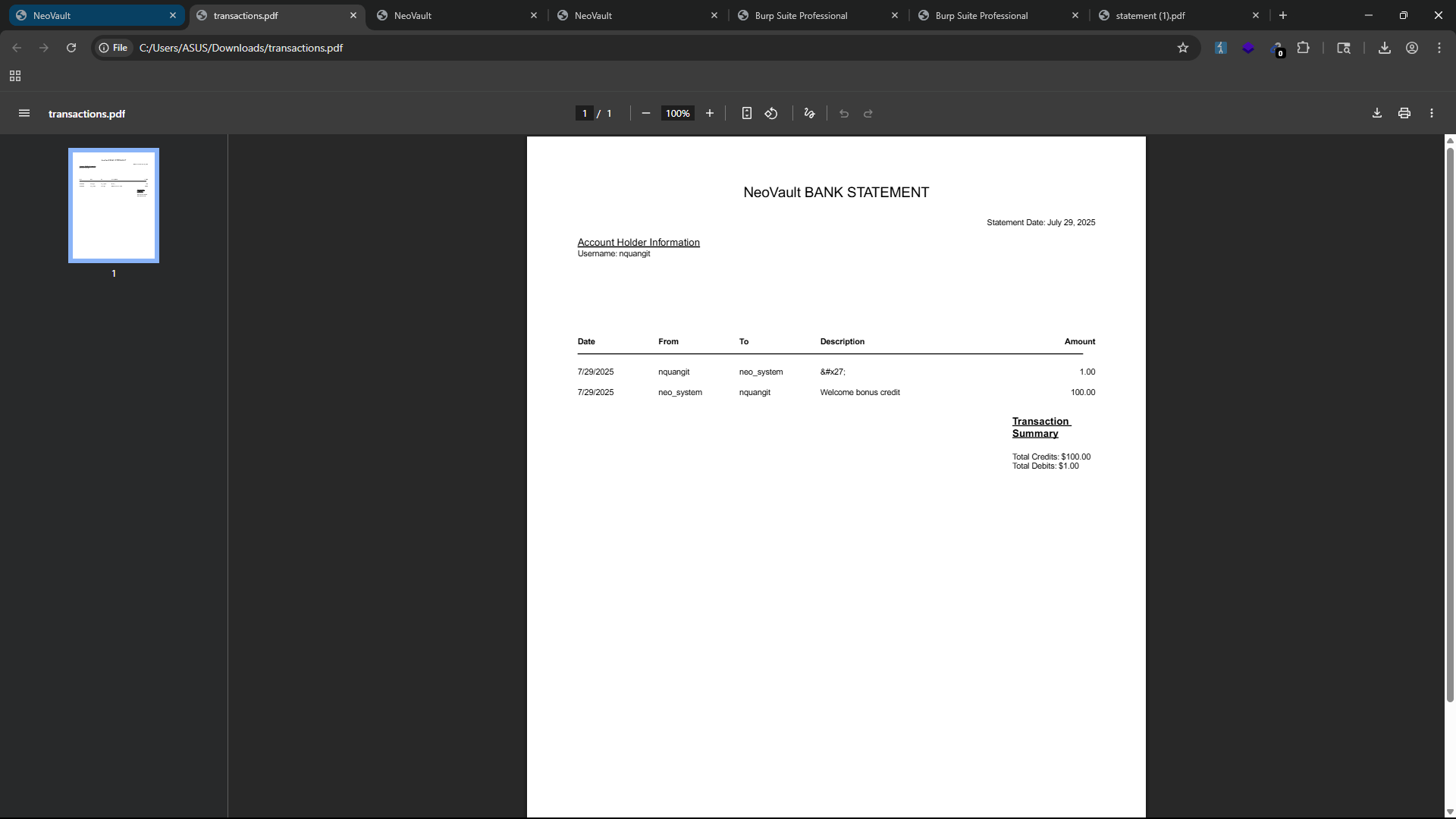Print the transactions PDF
Screen dimensions: 1456x819
click(x=1404, y=114)
